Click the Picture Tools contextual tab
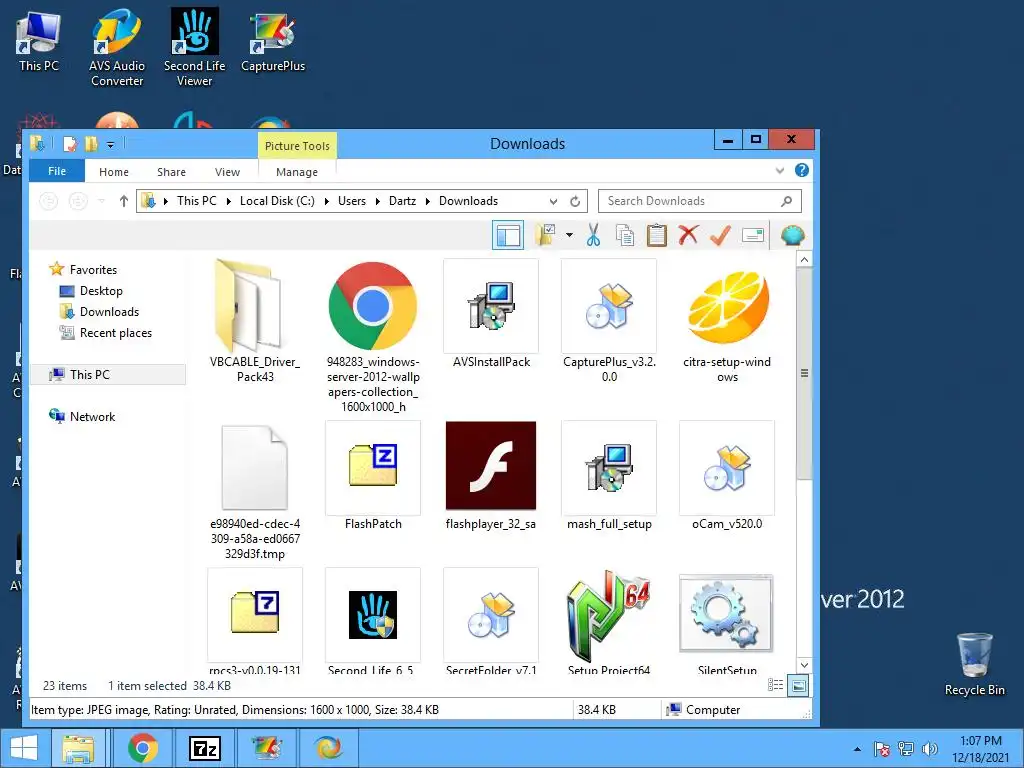This screenshot has width=1024, height=768. pos(297,146)
